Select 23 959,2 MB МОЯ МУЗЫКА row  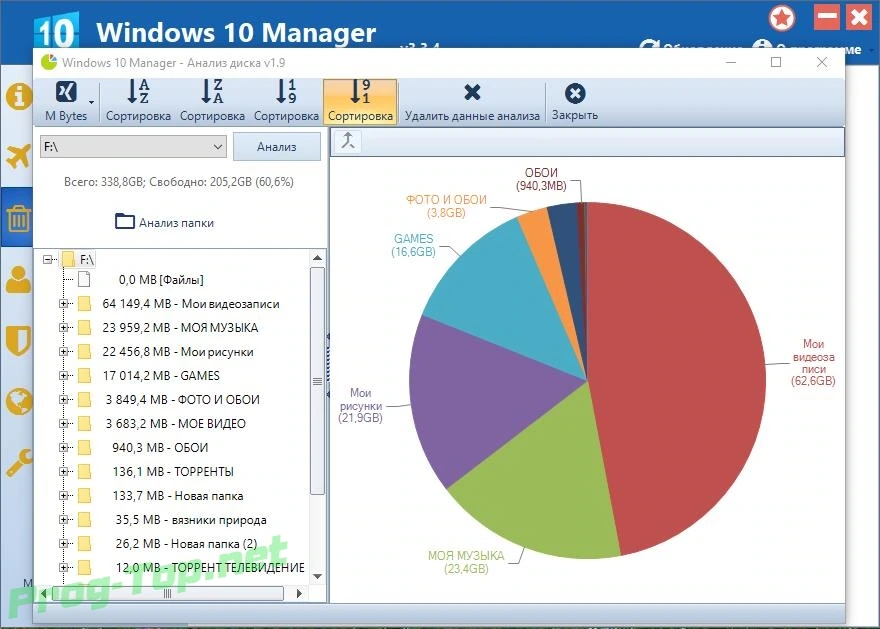point(180,328)
